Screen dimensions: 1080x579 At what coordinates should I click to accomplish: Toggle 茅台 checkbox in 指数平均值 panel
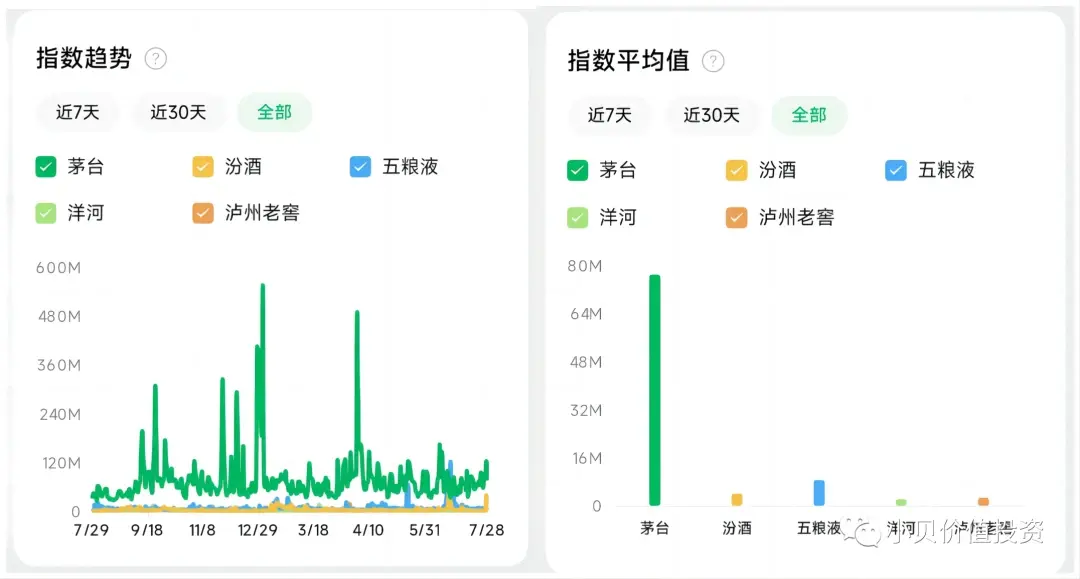[x=577, y=170]
